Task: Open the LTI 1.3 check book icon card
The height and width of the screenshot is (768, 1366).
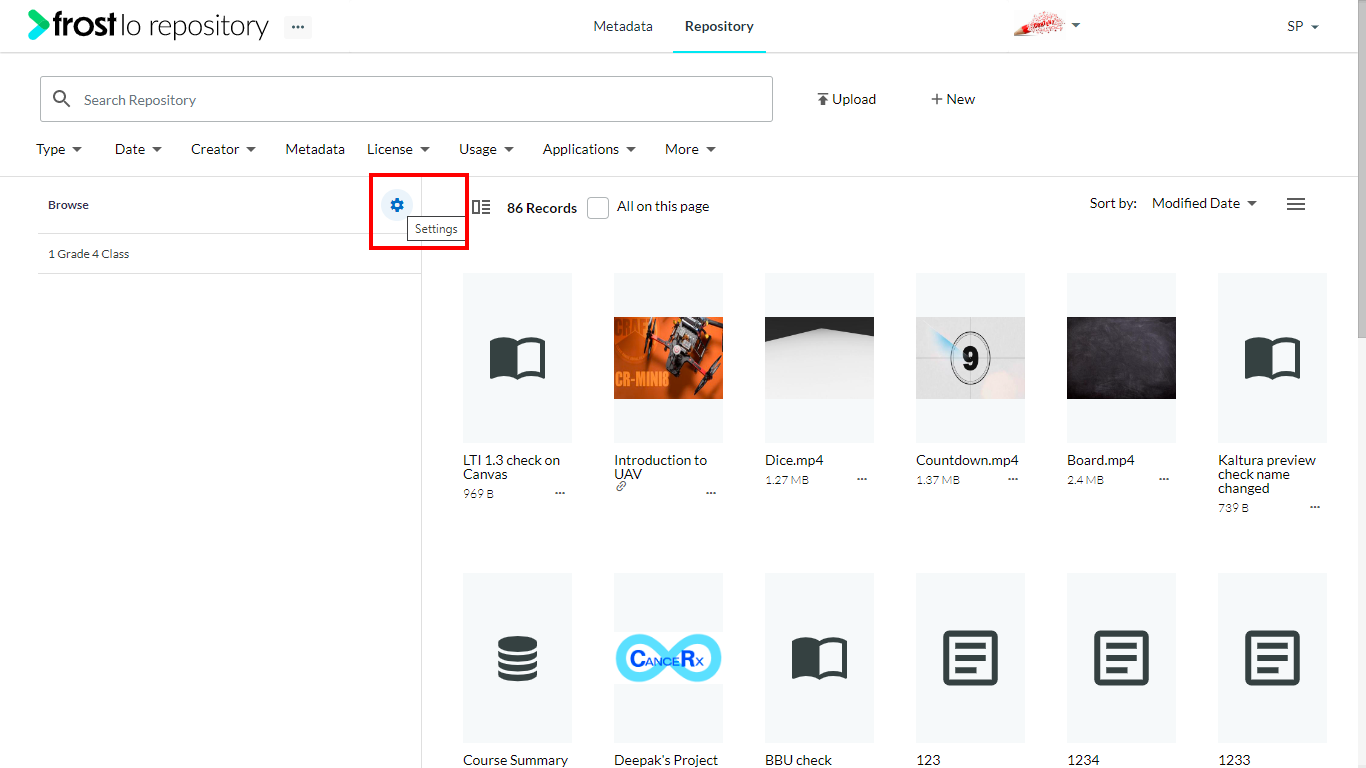Action: coord(517,358)
